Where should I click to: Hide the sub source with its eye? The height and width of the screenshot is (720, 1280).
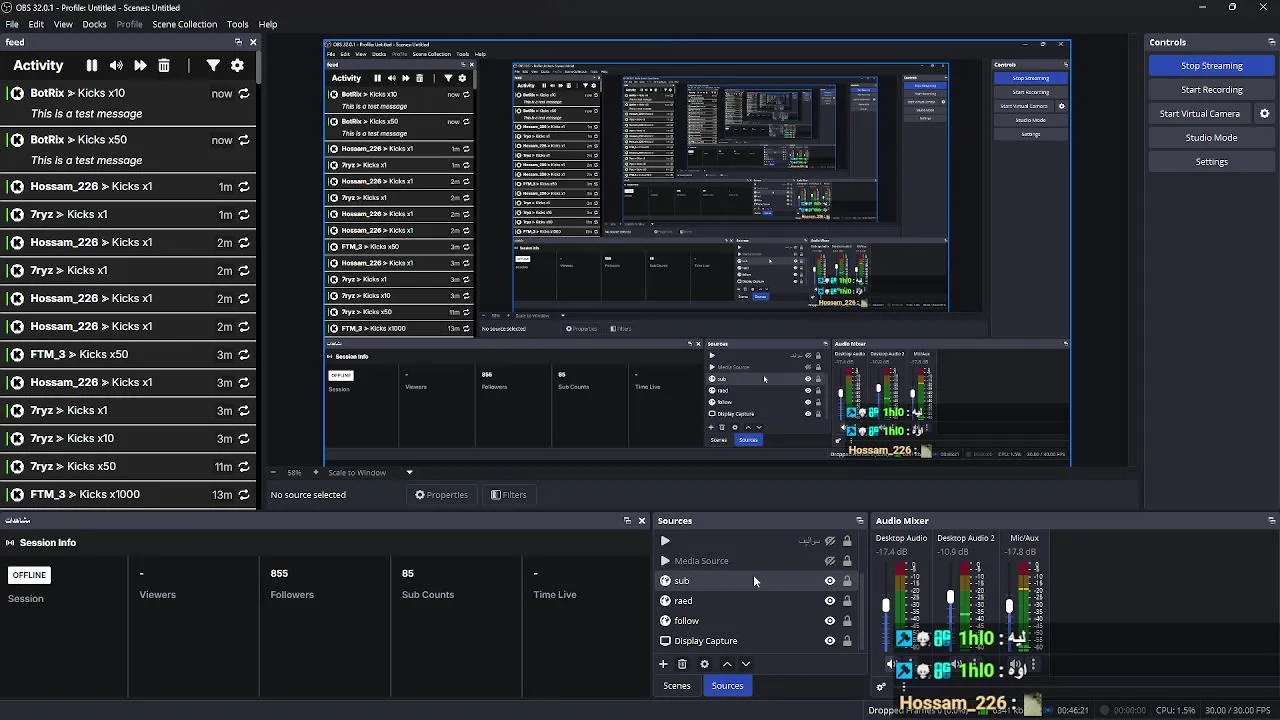click(830, 581)
